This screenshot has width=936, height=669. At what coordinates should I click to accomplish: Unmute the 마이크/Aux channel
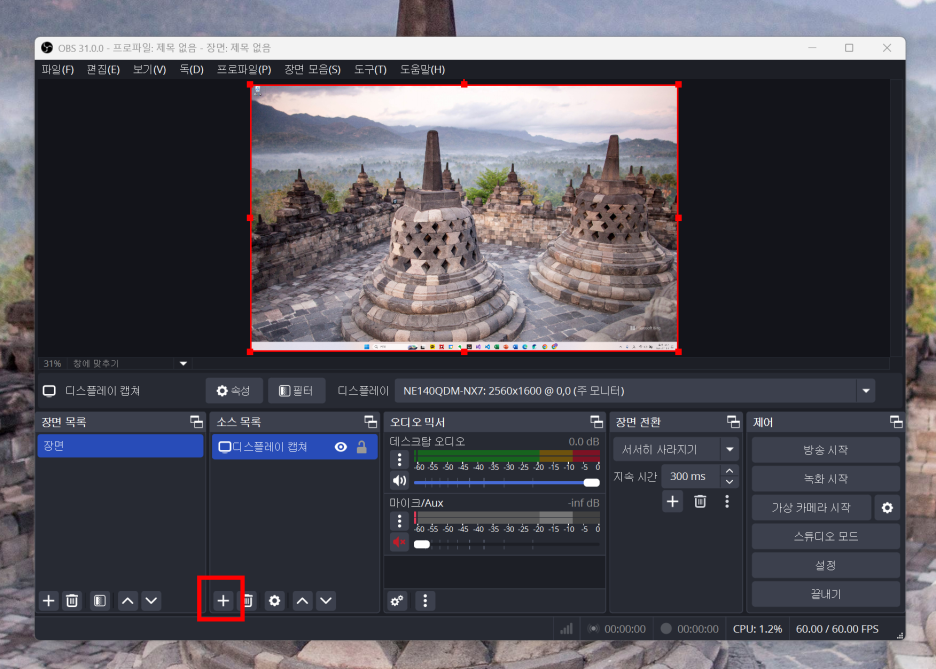(399, 542)
